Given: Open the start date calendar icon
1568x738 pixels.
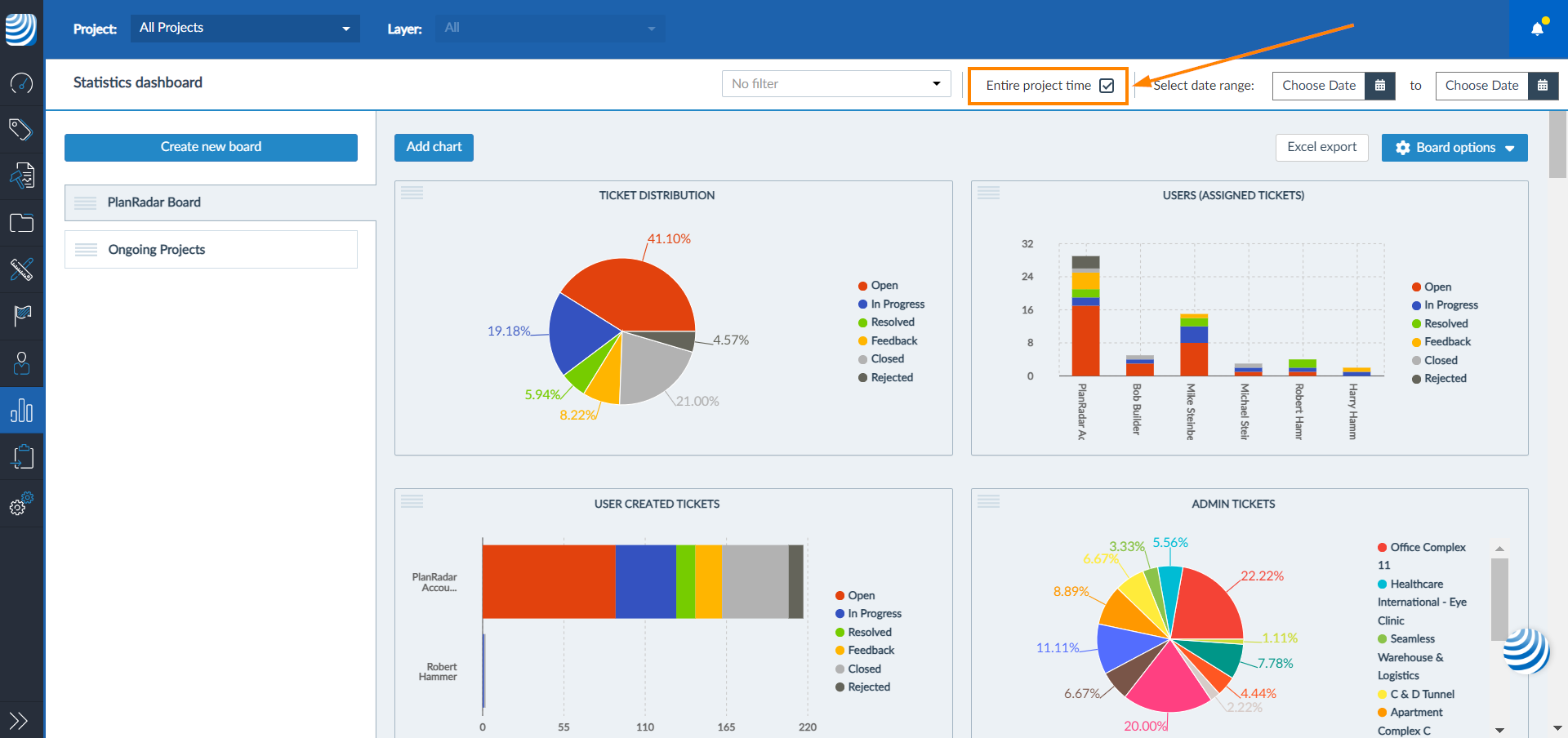Looking at the screenshot, I should coord(1379,86).
